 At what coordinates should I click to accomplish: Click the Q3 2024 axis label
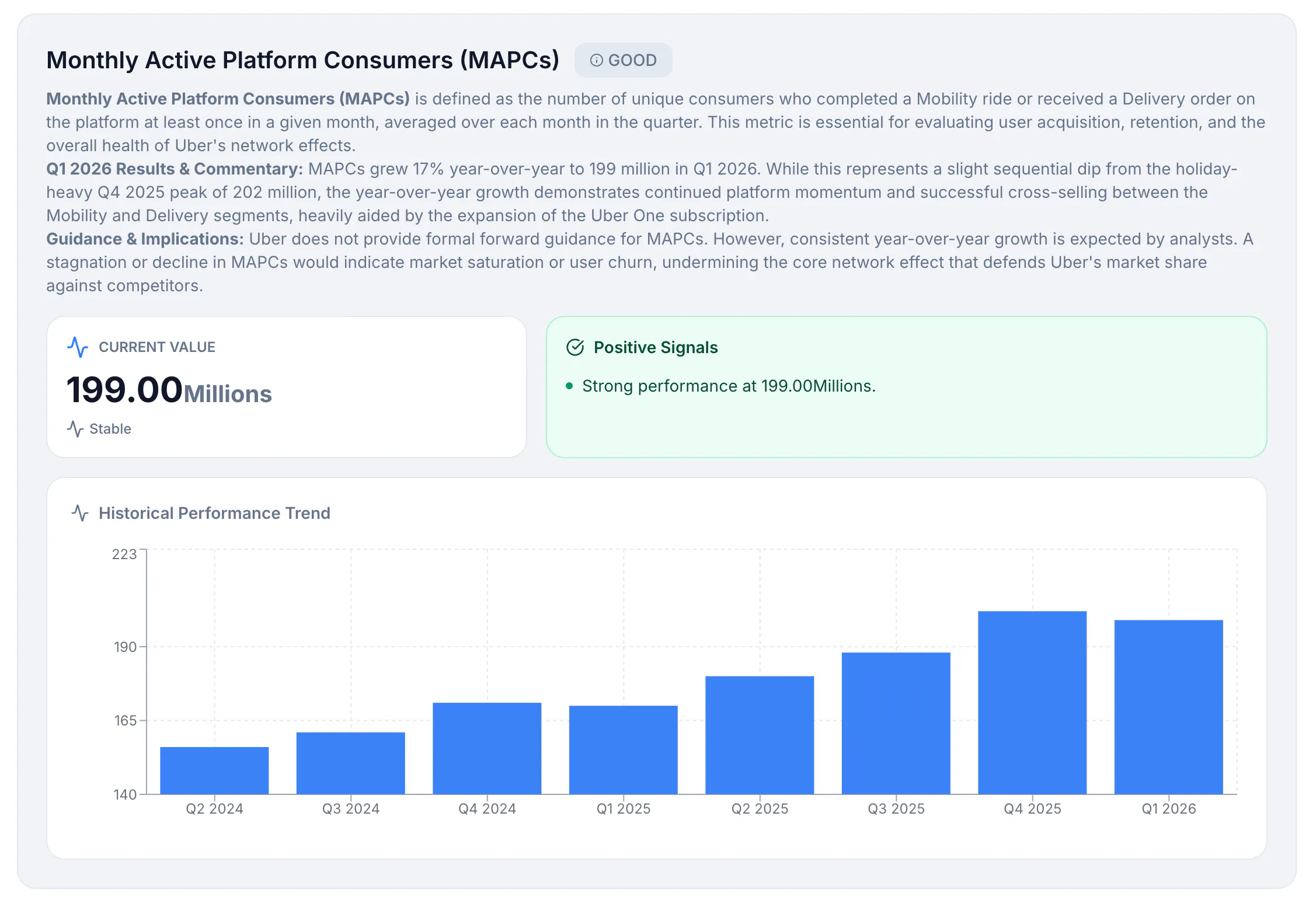(x=351, y=809)
